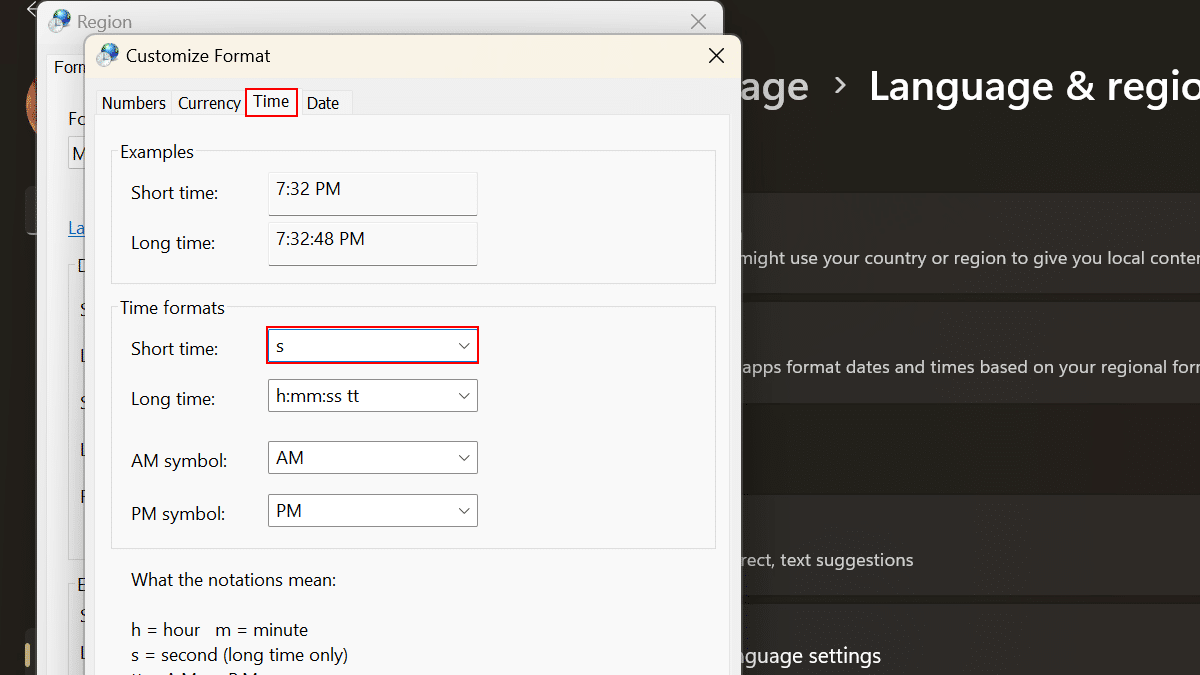Expand the Short time format dropdown arrow
This screenshot has width=1200, height=675.
[464, 346]
